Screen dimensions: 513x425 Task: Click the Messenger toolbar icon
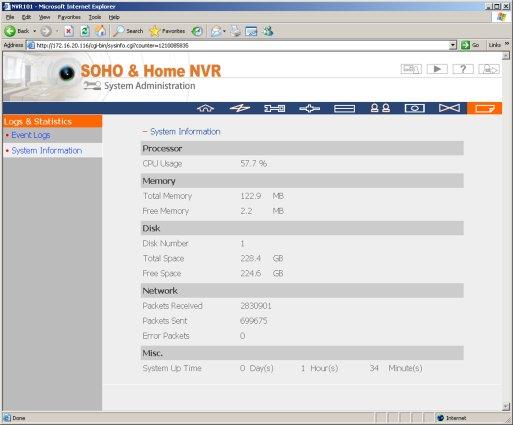[x=268, y=31]
